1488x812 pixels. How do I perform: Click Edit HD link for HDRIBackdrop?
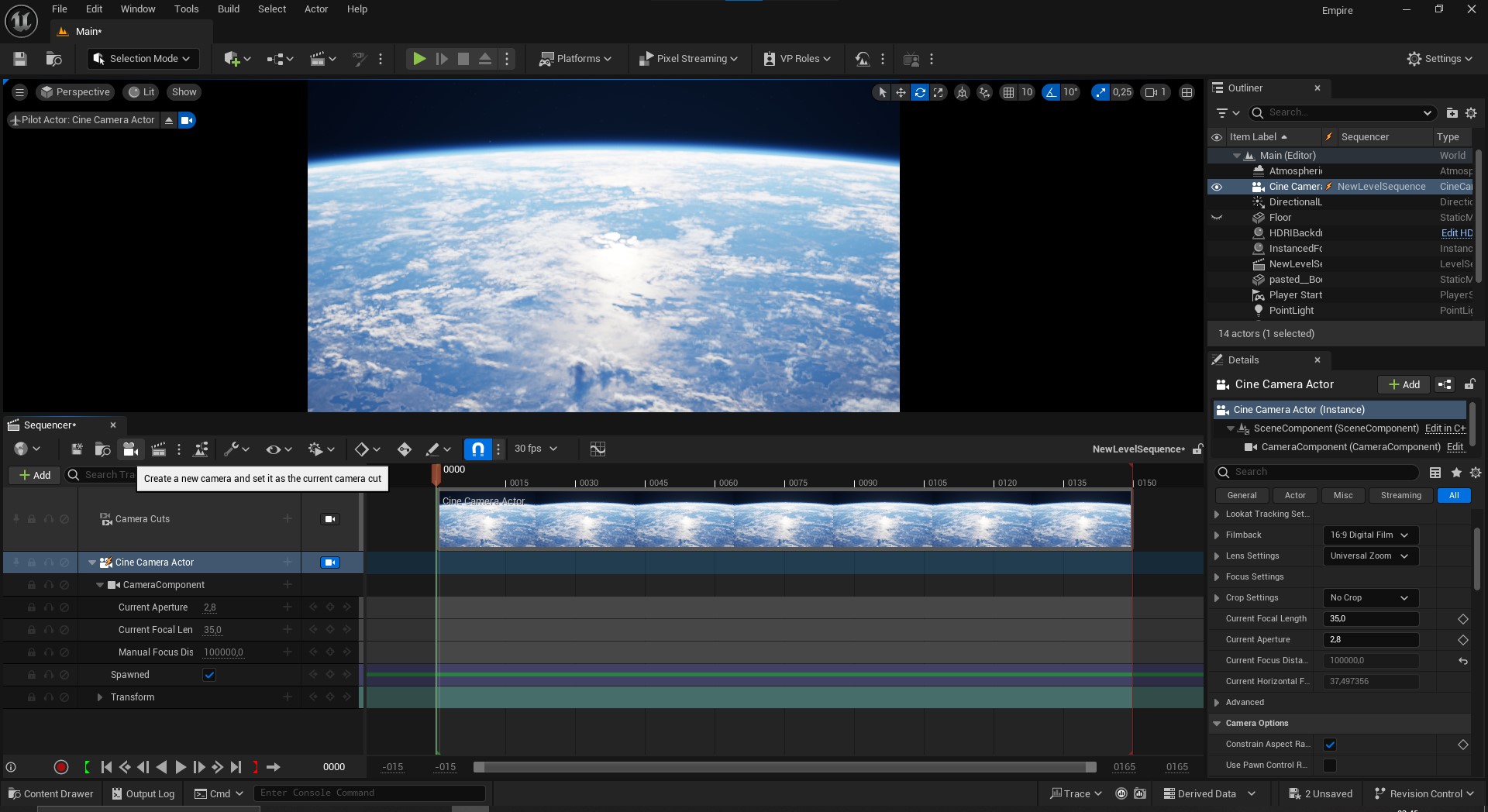click(1456, 233)
